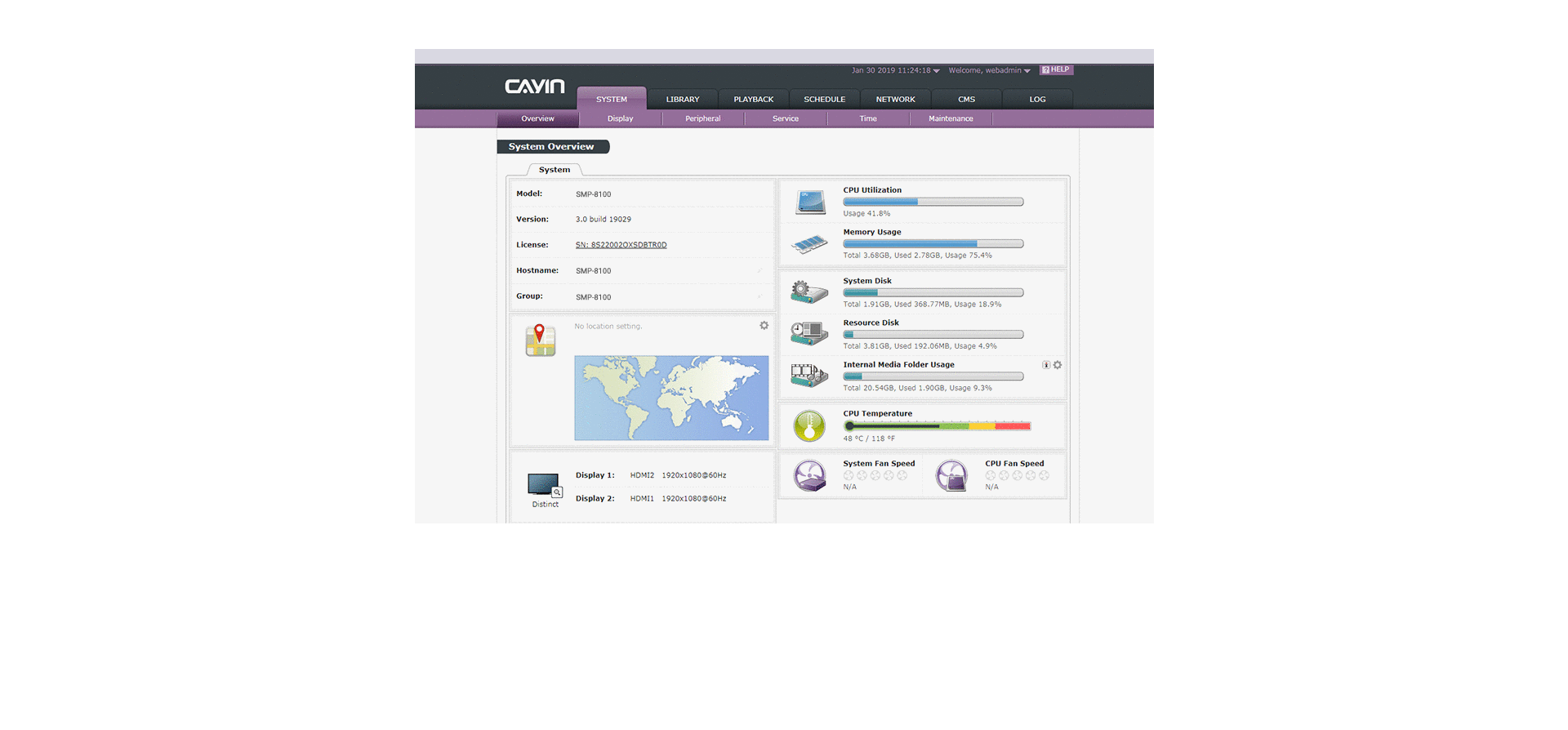Click the CPU Temperature thermometer icon

[809, 425]
